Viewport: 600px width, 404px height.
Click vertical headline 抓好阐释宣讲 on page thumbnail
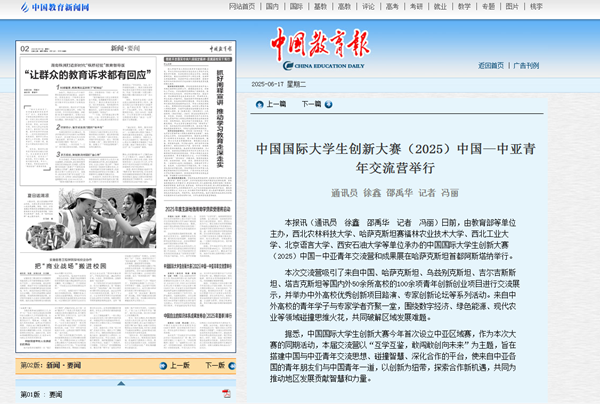pos(220,118)
